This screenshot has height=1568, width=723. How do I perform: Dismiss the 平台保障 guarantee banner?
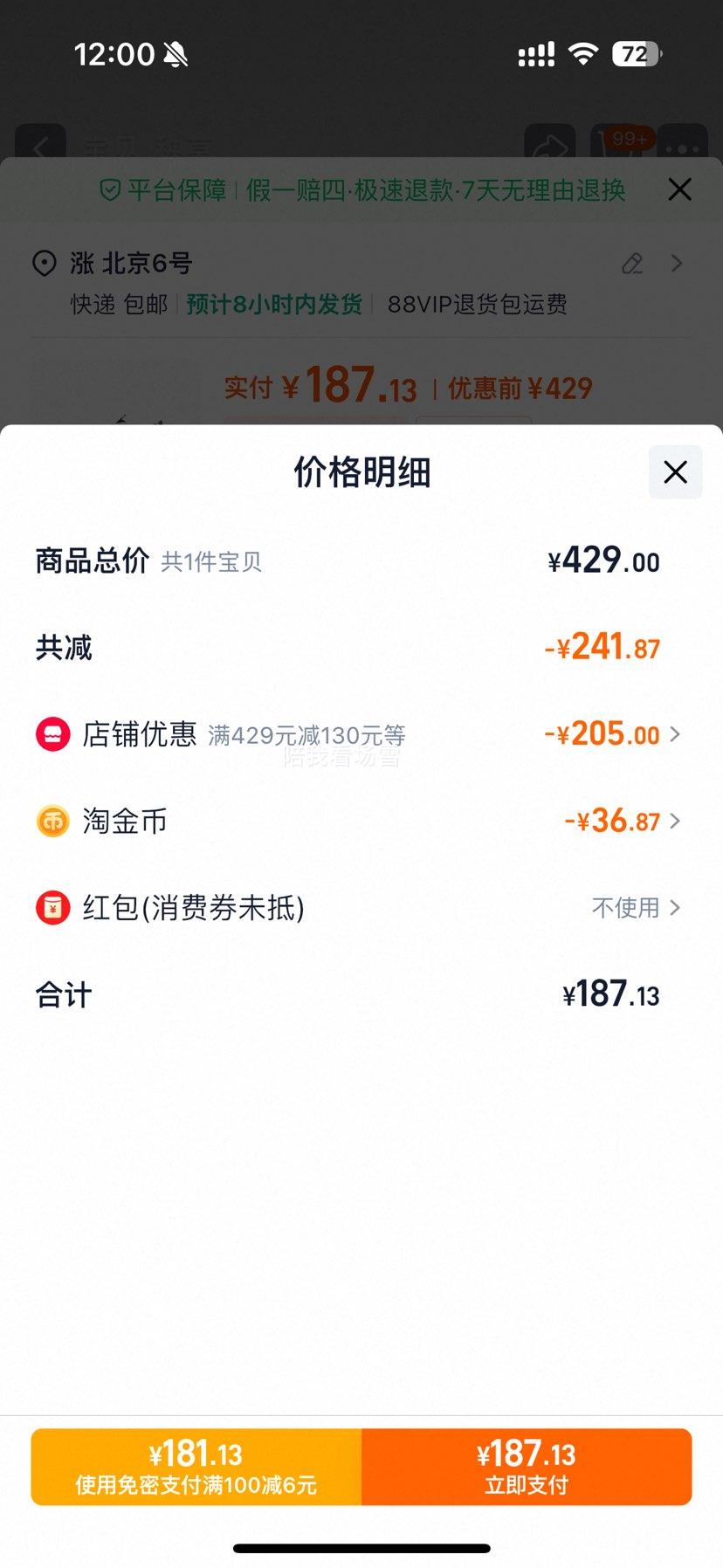679,189
